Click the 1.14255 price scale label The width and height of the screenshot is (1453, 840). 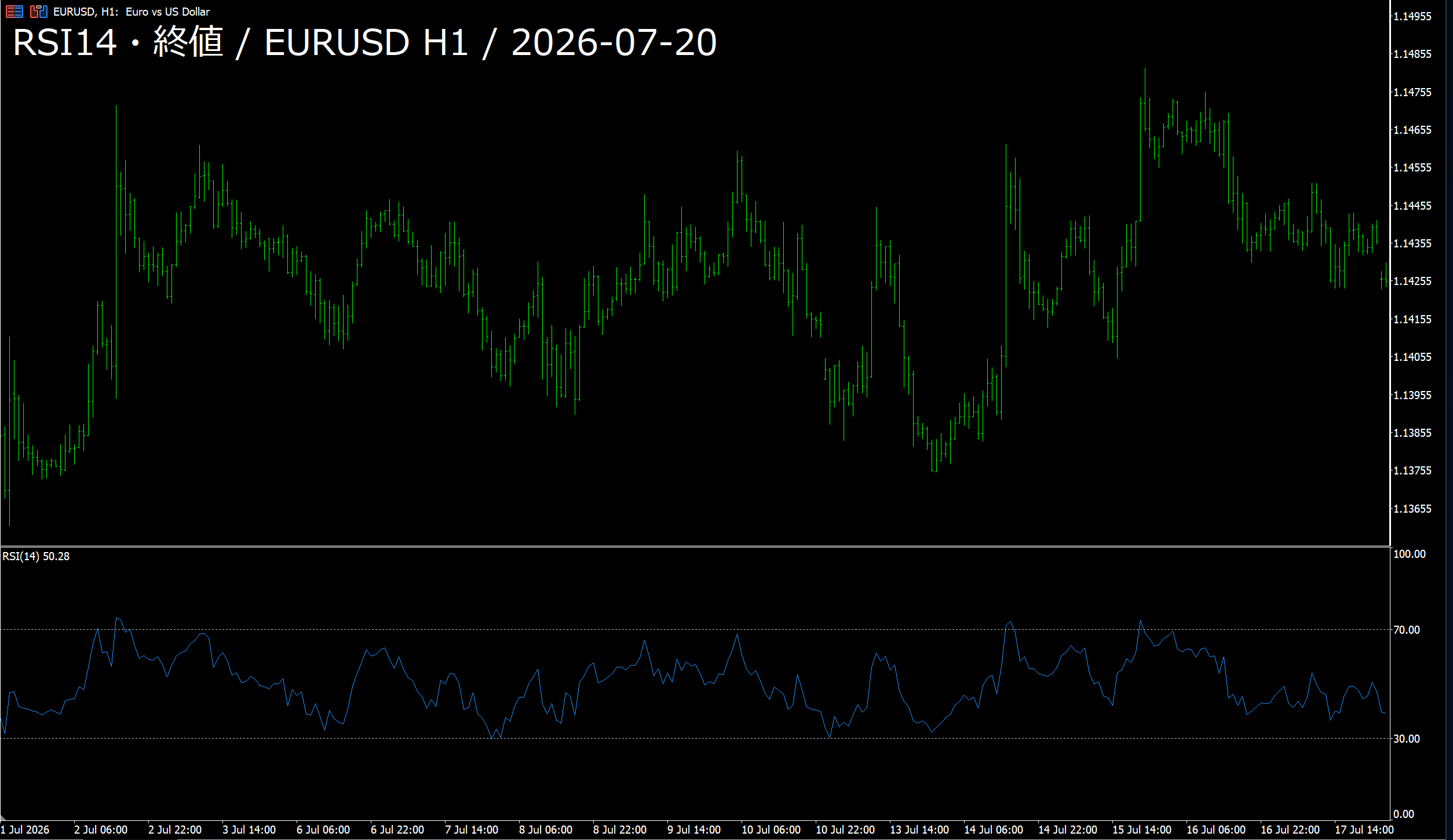pyautogui.click(x=1412, y=281)
